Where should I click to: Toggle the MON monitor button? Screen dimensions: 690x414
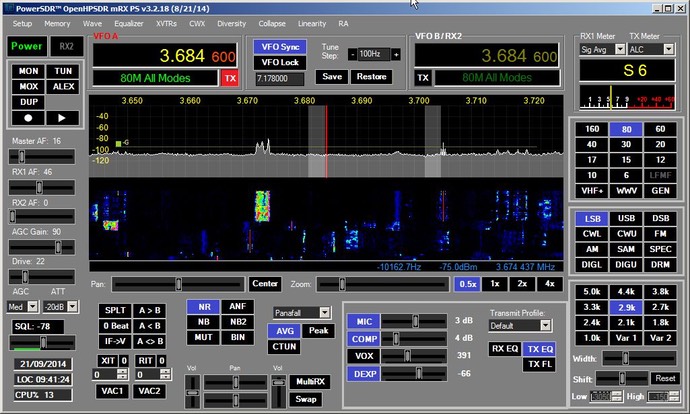[x=28, y=71]
